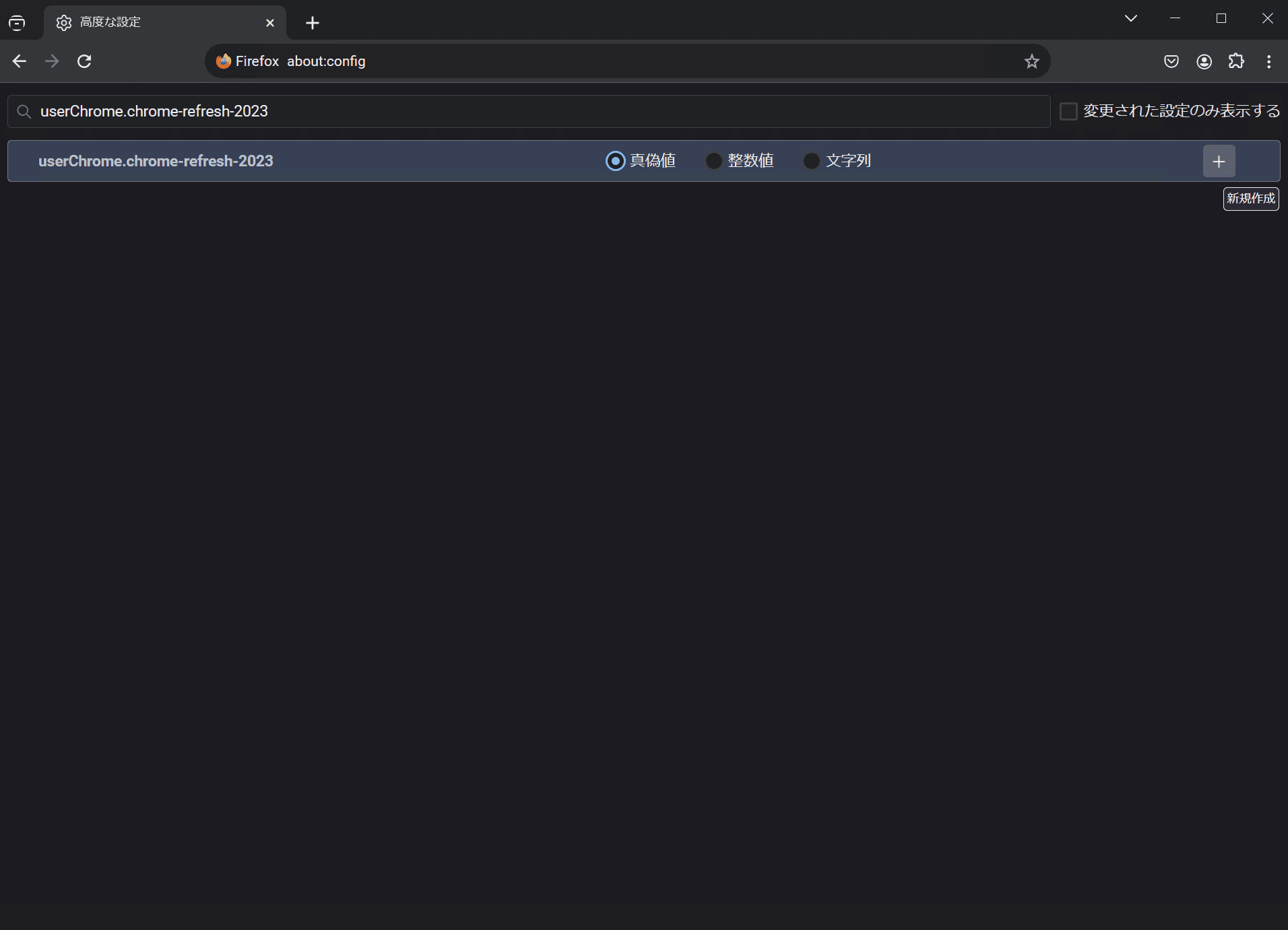Go forward with the forward arrow
Image resolution: width=1288 pixels, height=930 pixels.
tap(52, 61)
